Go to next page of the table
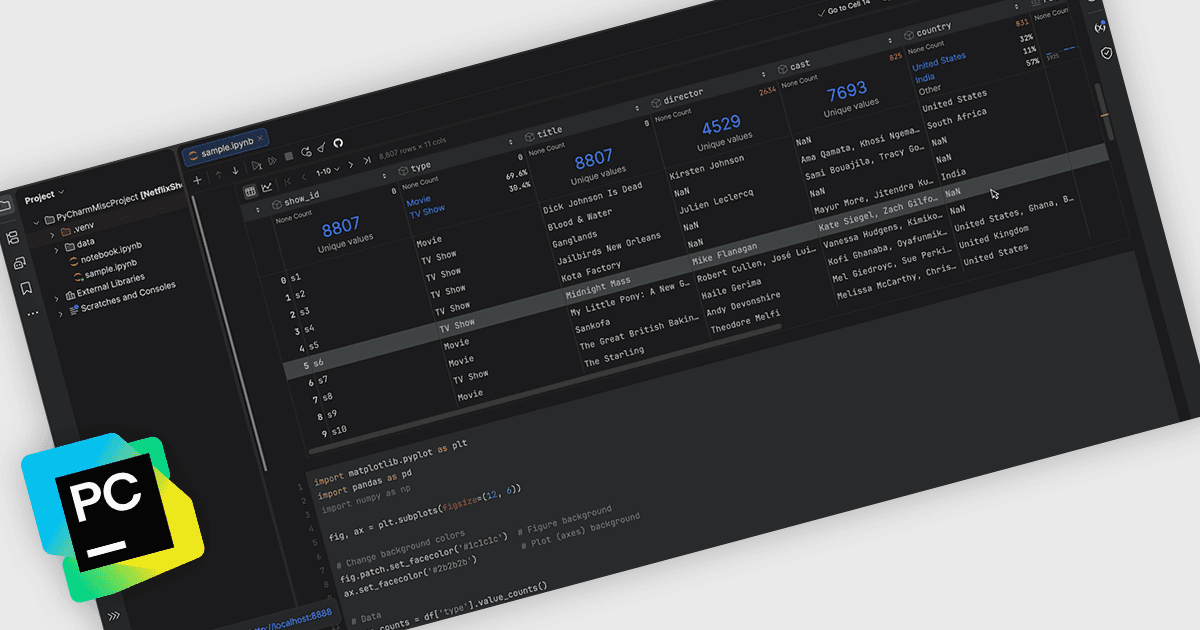Viewport: 1200px width, 630px height. point(351,164)
